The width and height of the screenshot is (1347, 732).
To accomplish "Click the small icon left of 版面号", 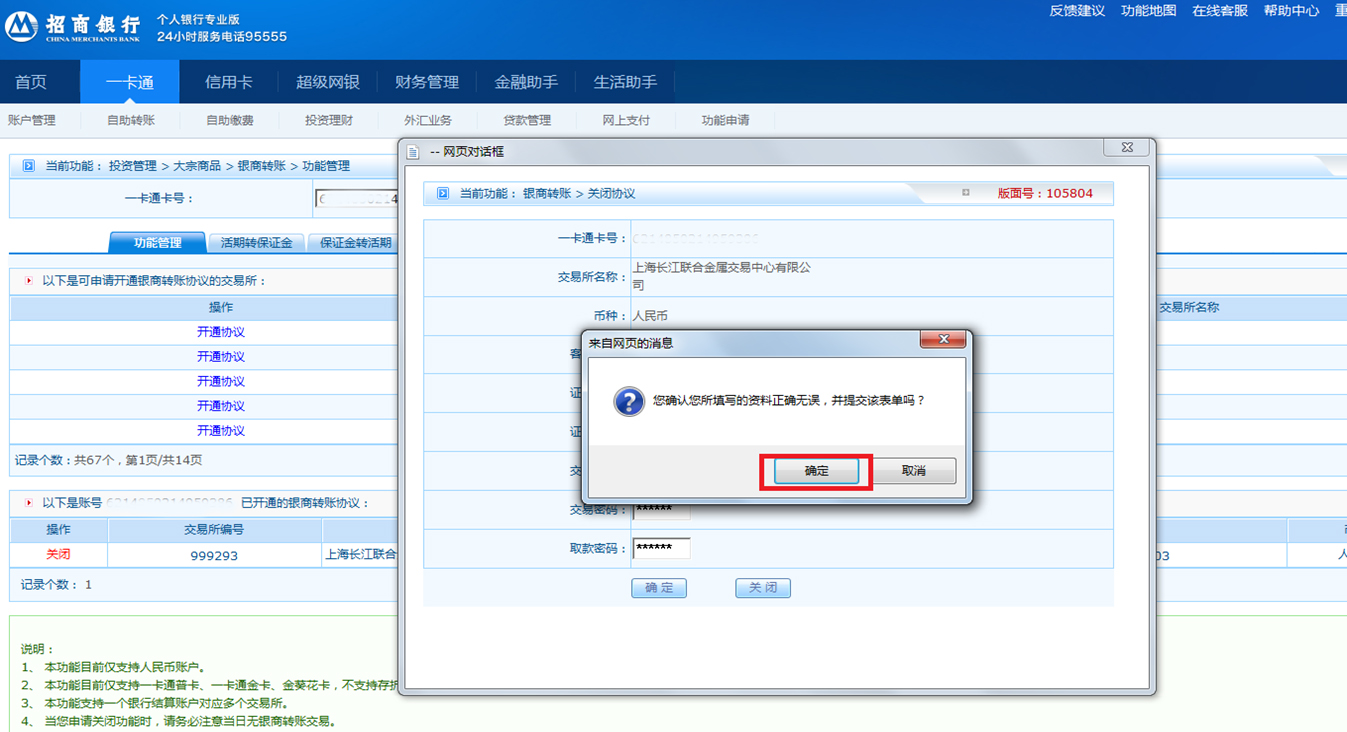I will click(x=965, y=193).
